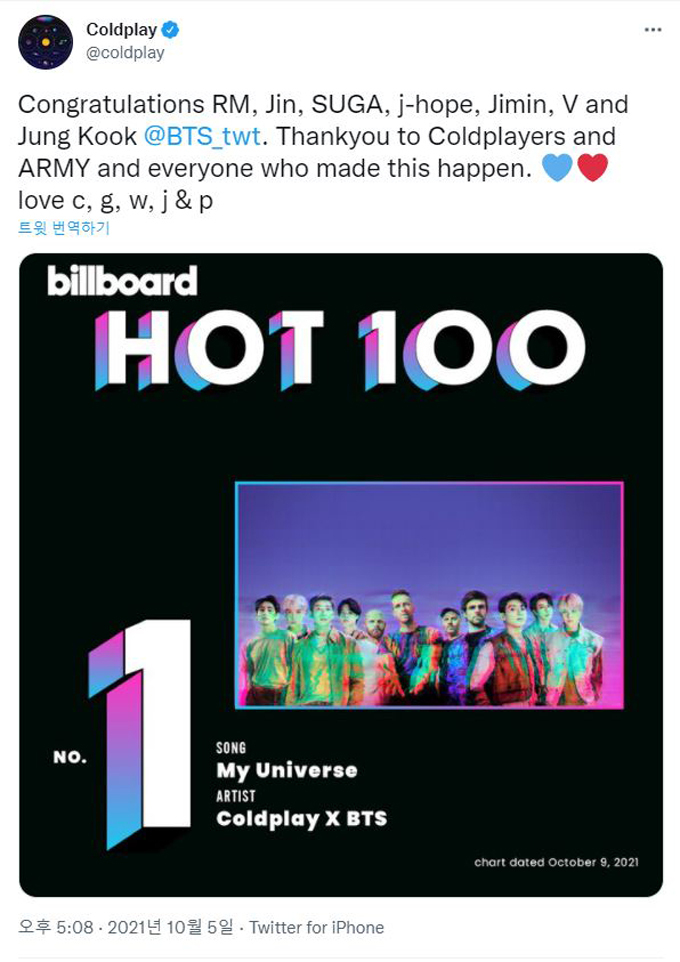Open the @coldplay handle
Viewport: 680px width, 962px height.
pyautogui.click(x=125, y=53)
